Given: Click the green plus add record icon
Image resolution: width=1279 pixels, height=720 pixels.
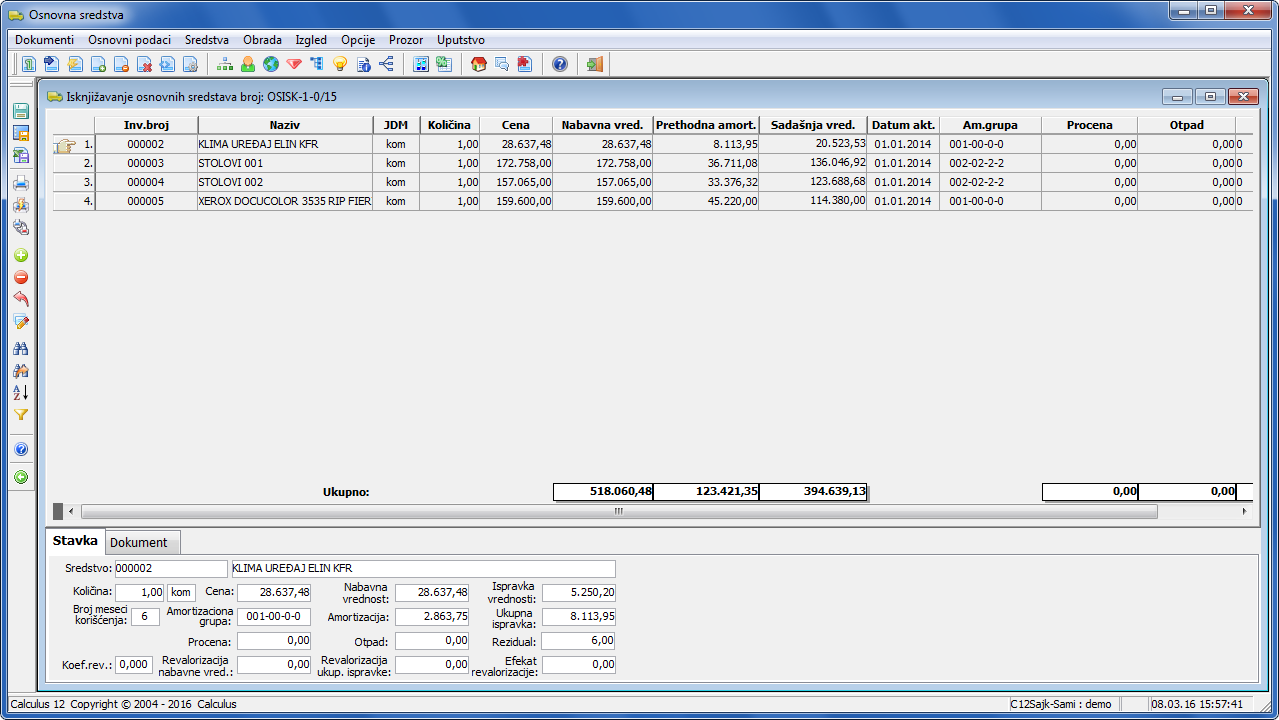Looking at the screenshot, I should point(21,256).
